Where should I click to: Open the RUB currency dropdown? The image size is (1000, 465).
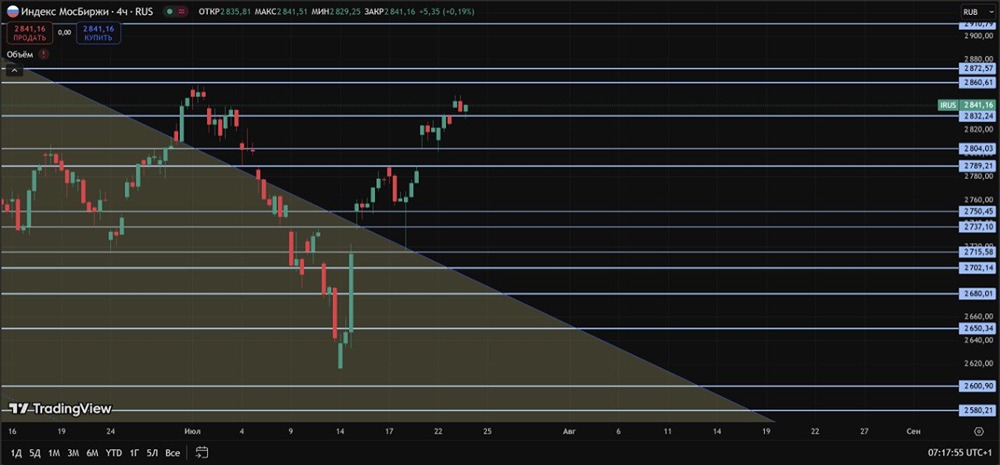(976, 11)
